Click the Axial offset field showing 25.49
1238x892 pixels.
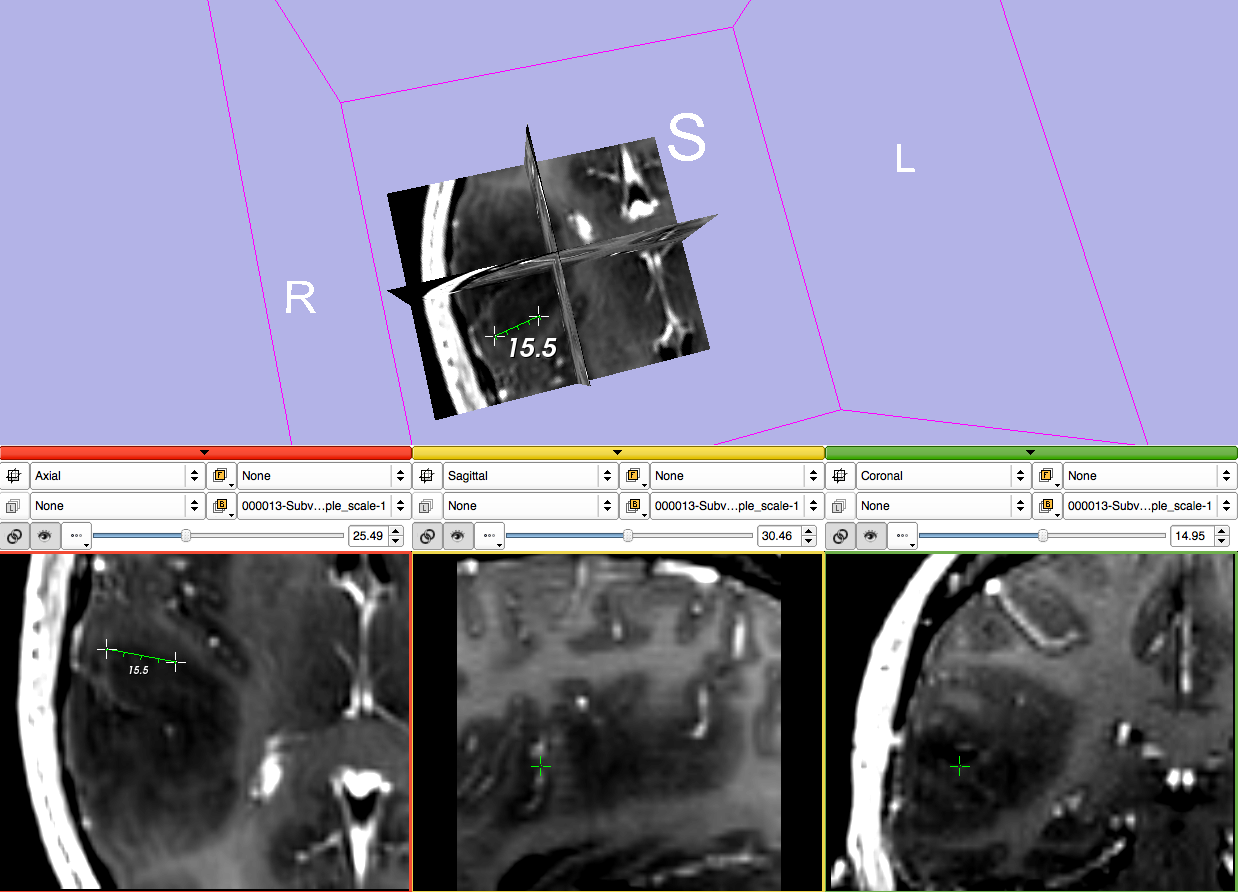367,536
